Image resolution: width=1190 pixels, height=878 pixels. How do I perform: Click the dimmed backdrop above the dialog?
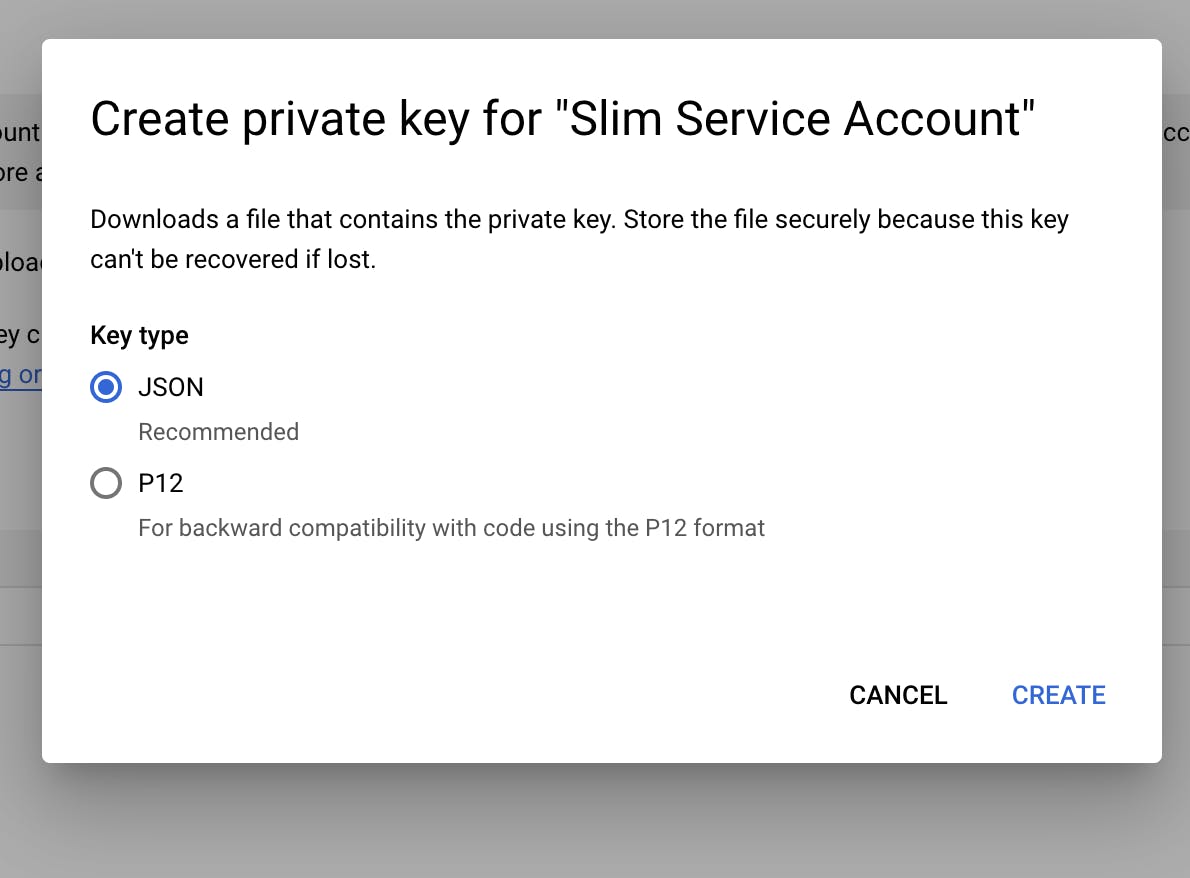coord(600,18)
